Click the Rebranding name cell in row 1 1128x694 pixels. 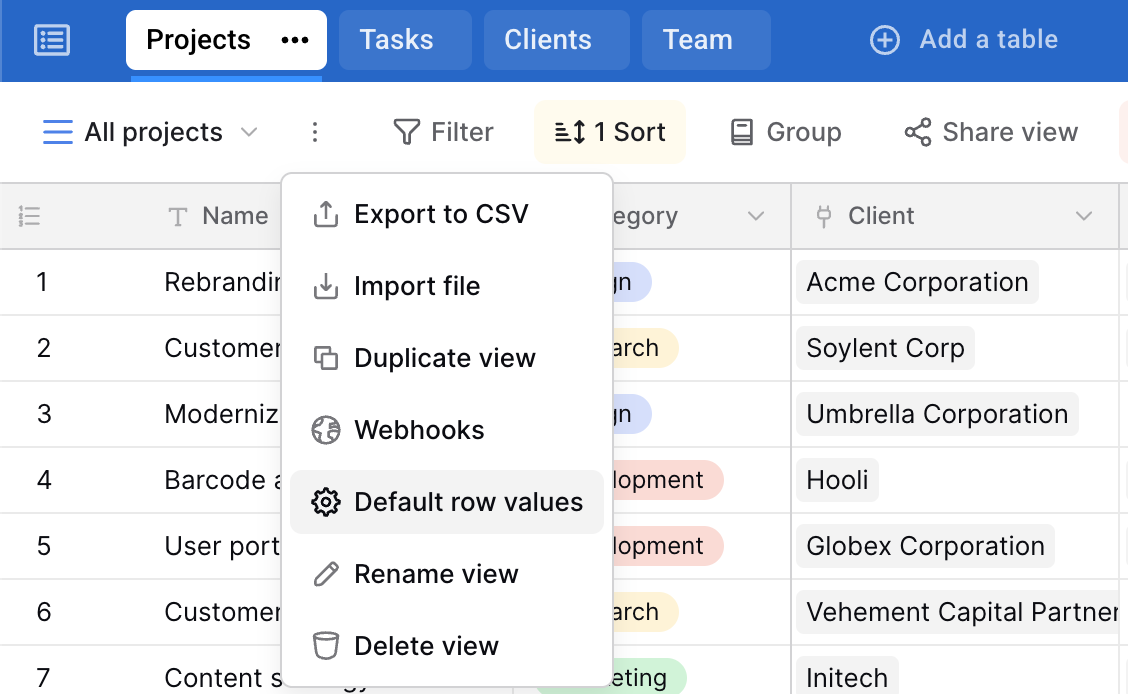click(x=222, y=282)
